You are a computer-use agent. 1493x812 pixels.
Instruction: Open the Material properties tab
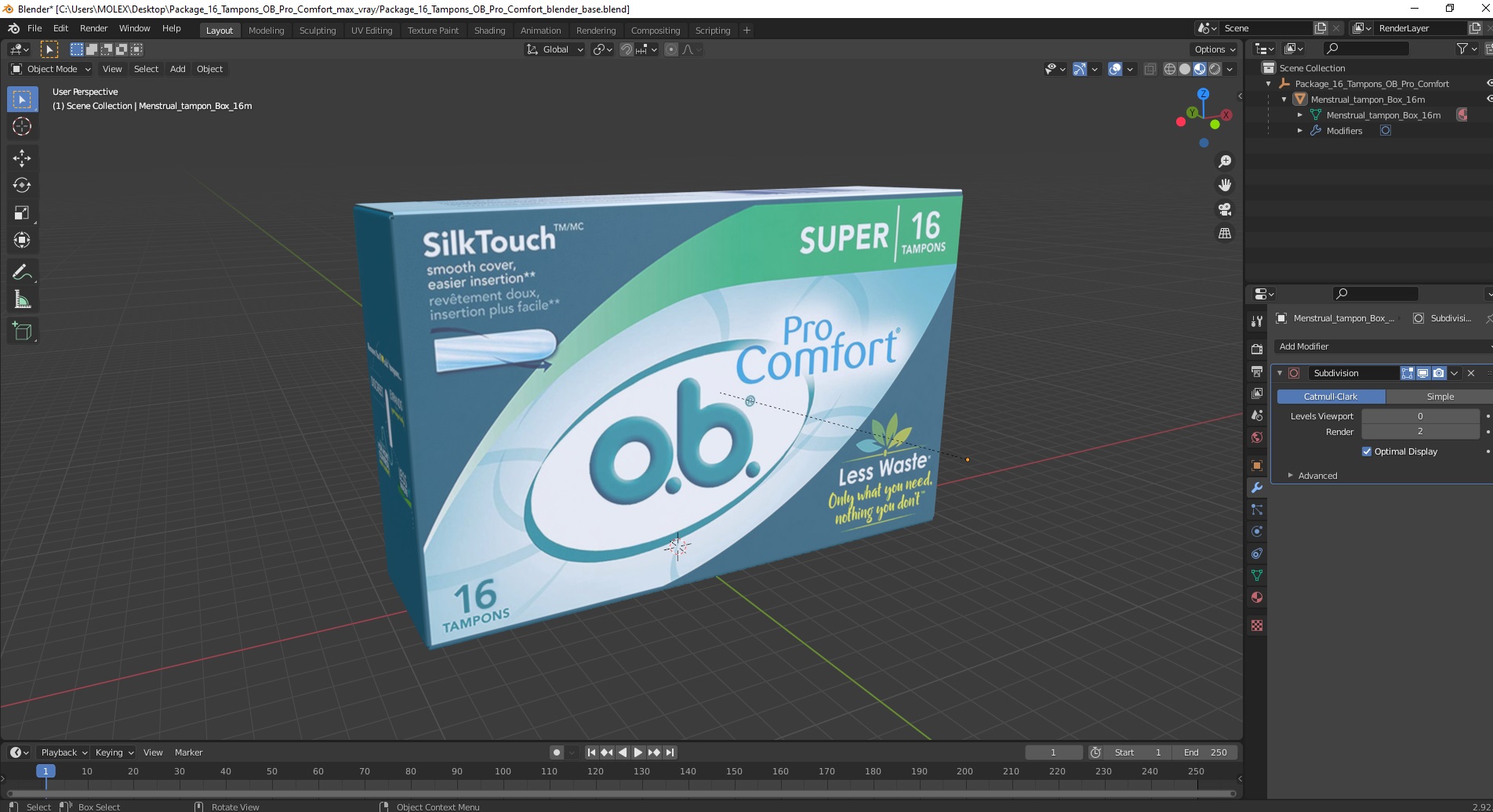click(1257, 597)
